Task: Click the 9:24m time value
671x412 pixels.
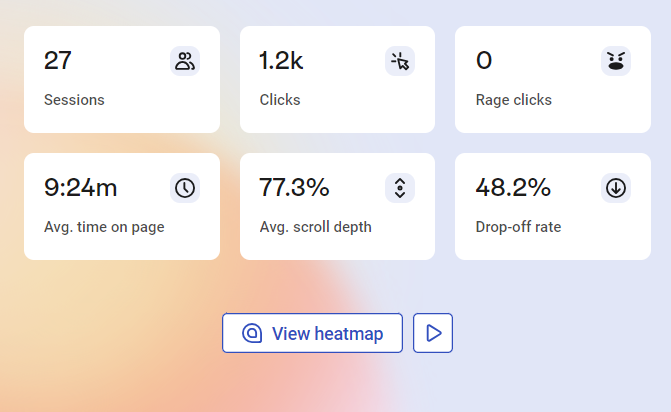Action: tap(80, 187)
